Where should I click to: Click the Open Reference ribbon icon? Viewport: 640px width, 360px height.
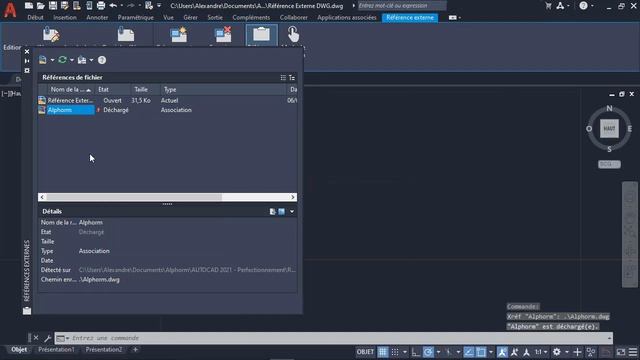(126, 35)
